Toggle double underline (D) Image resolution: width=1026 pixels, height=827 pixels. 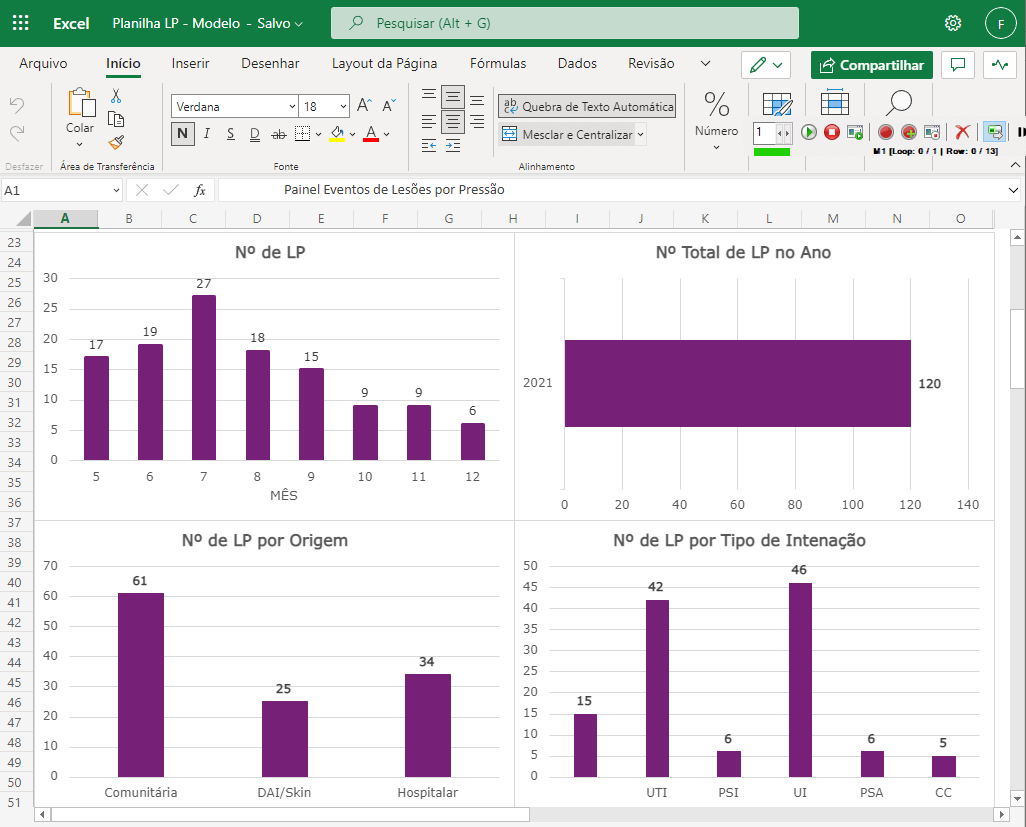pos(255,134)
